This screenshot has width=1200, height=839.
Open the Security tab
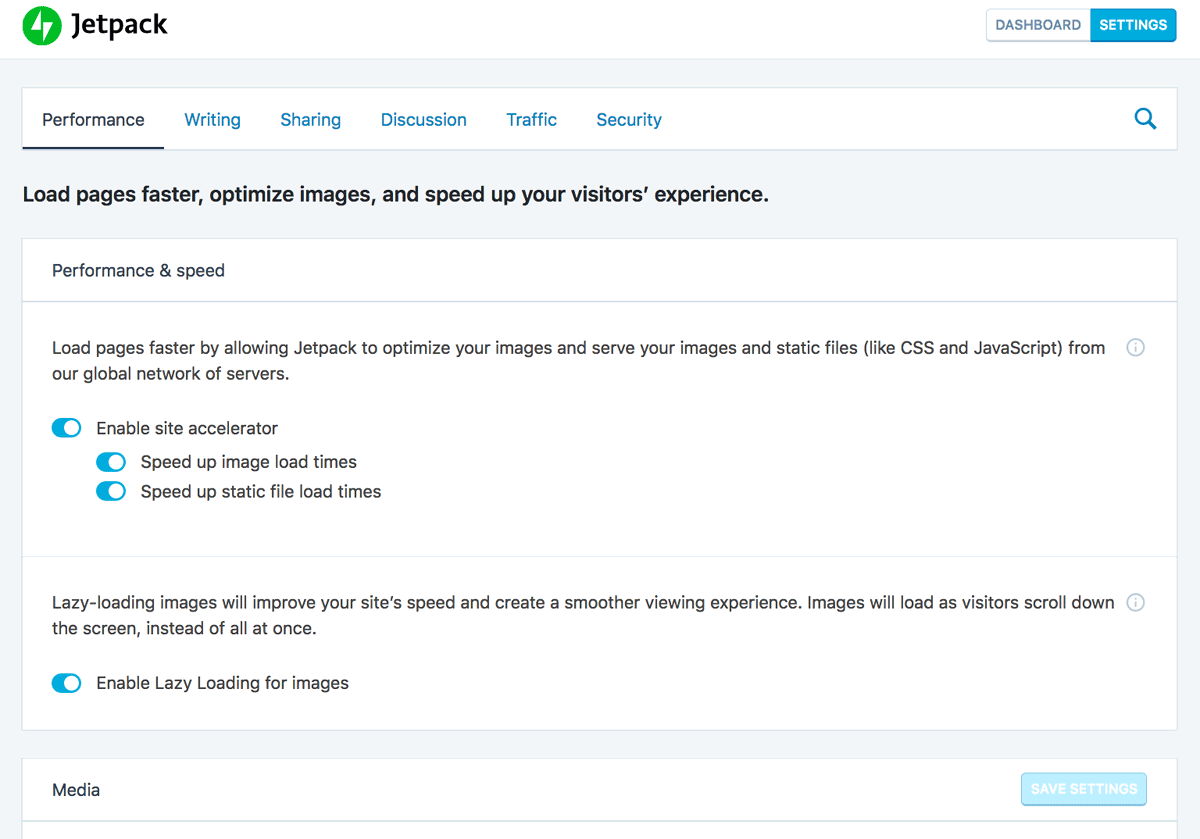pyautogui.click(x=629, y=120)
